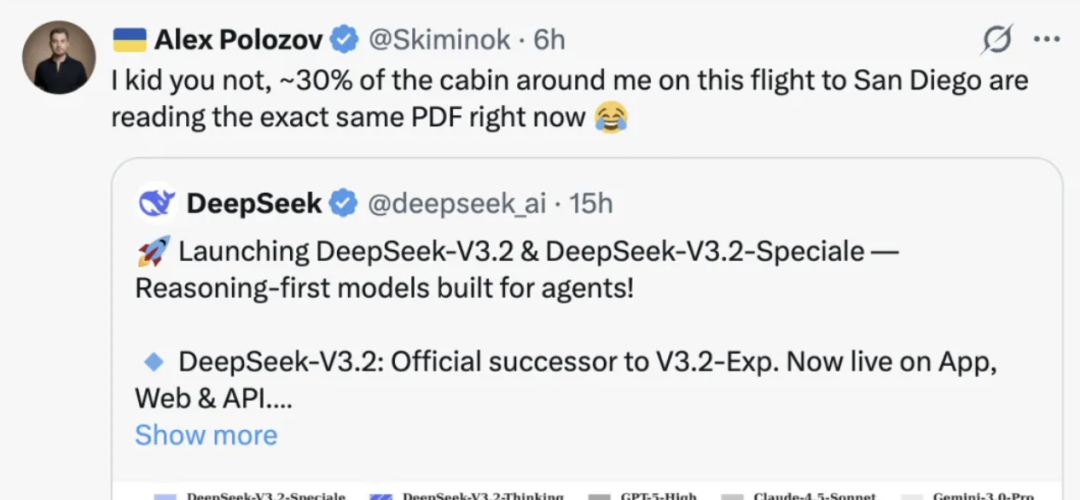This screenshot has width=1080, height=500.
Task: Open the 6h timestamp of Alex's post
Action: [x=550, y=40]
